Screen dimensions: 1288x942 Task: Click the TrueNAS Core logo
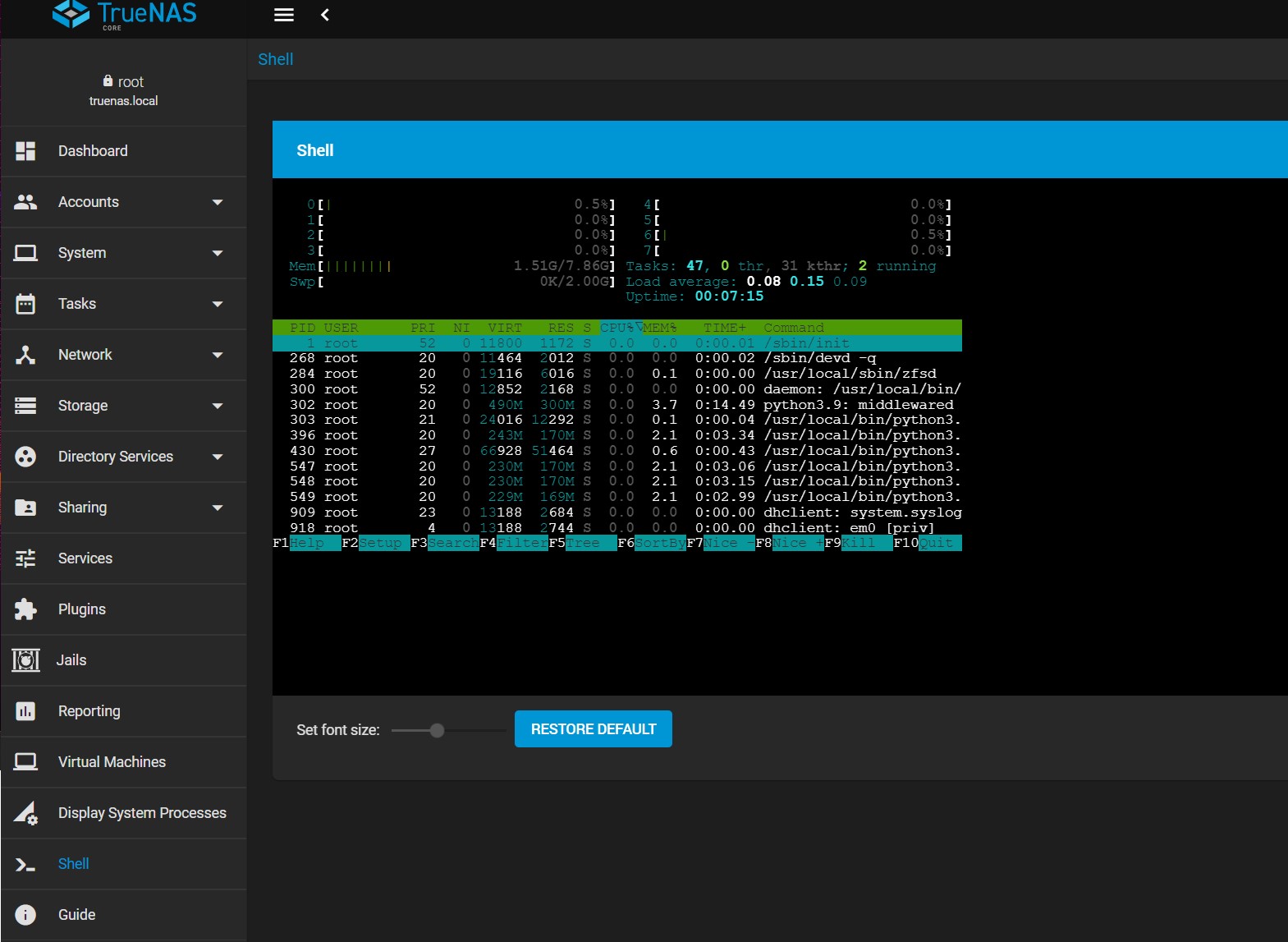[x=125, y=15]
